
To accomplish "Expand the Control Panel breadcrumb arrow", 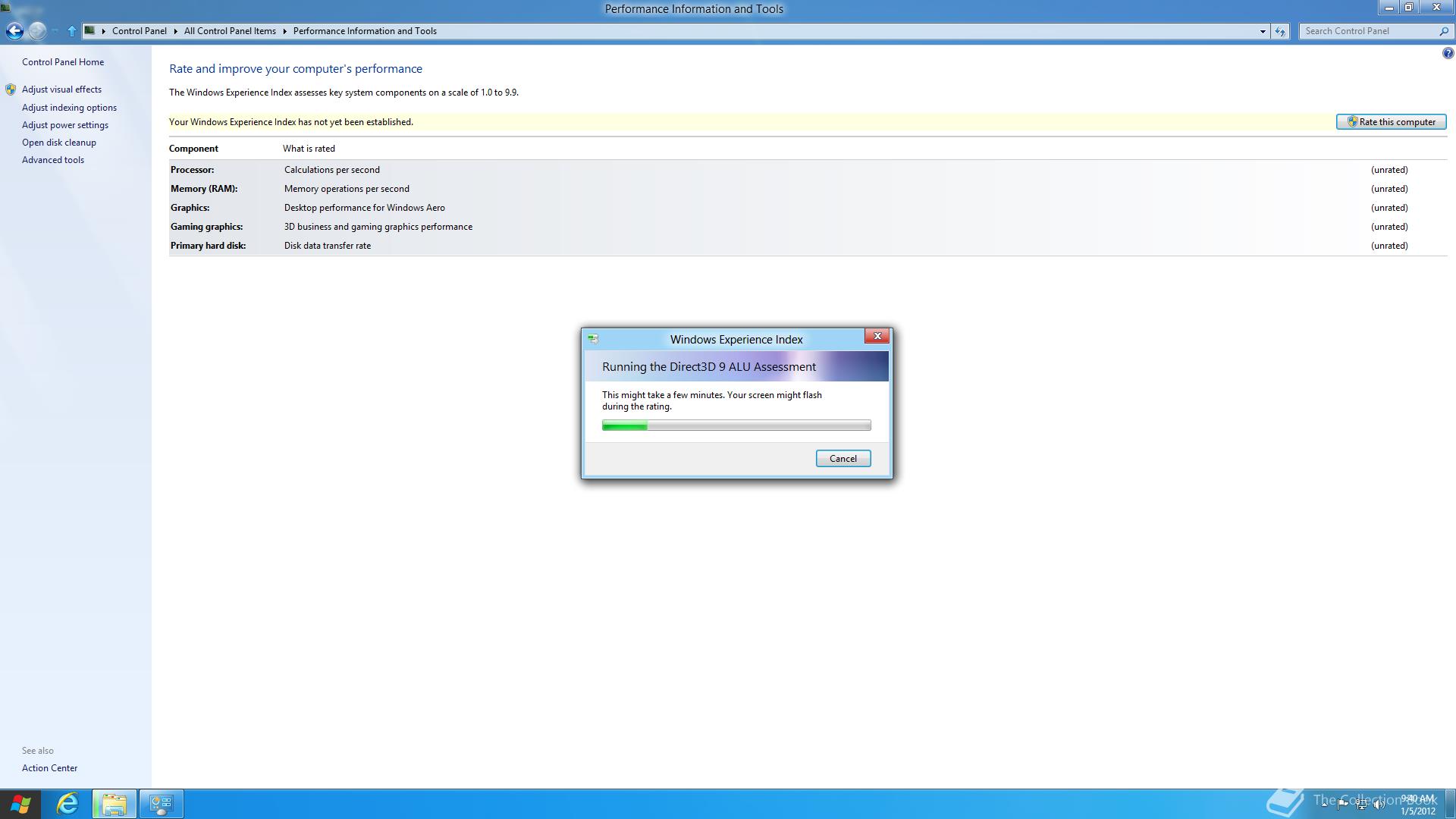I will pos(175,31).
